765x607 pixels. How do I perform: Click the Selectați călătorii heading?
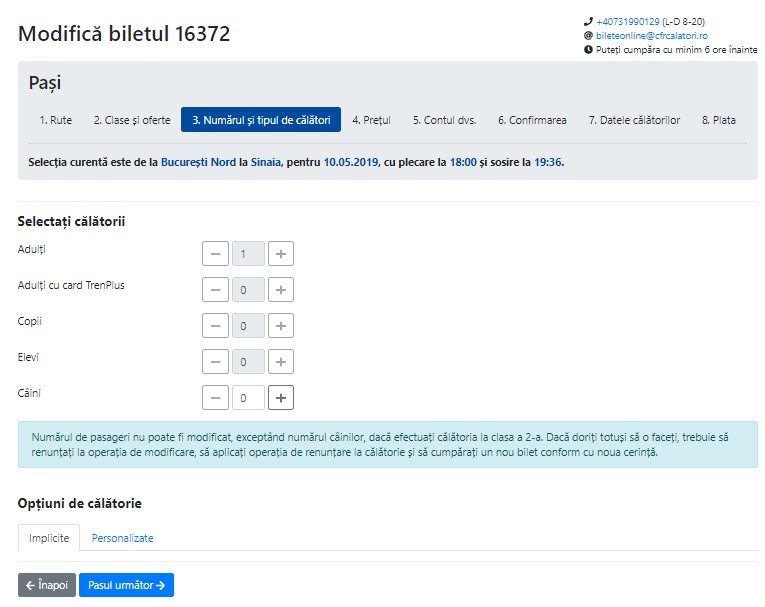[x=71, y=222]
